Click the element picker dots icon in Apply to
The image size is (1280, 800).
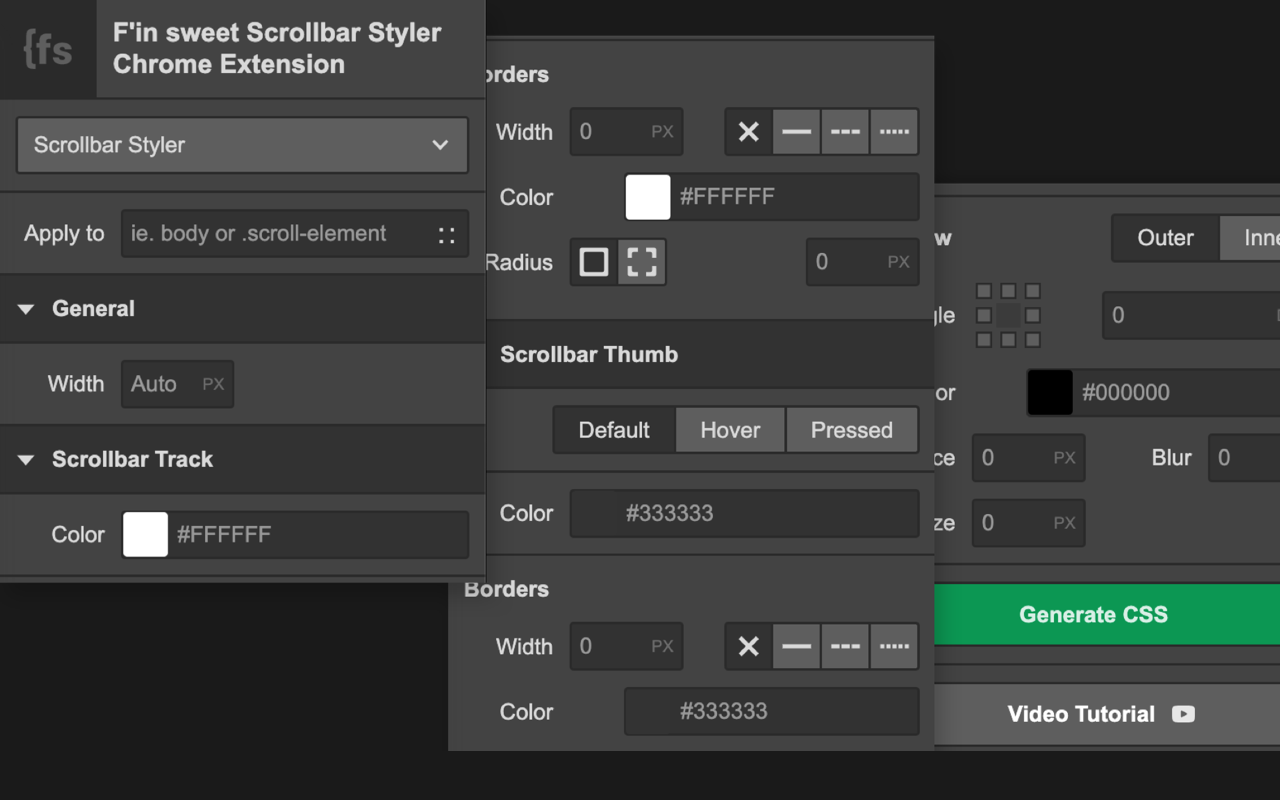click(x=446, y=235)
